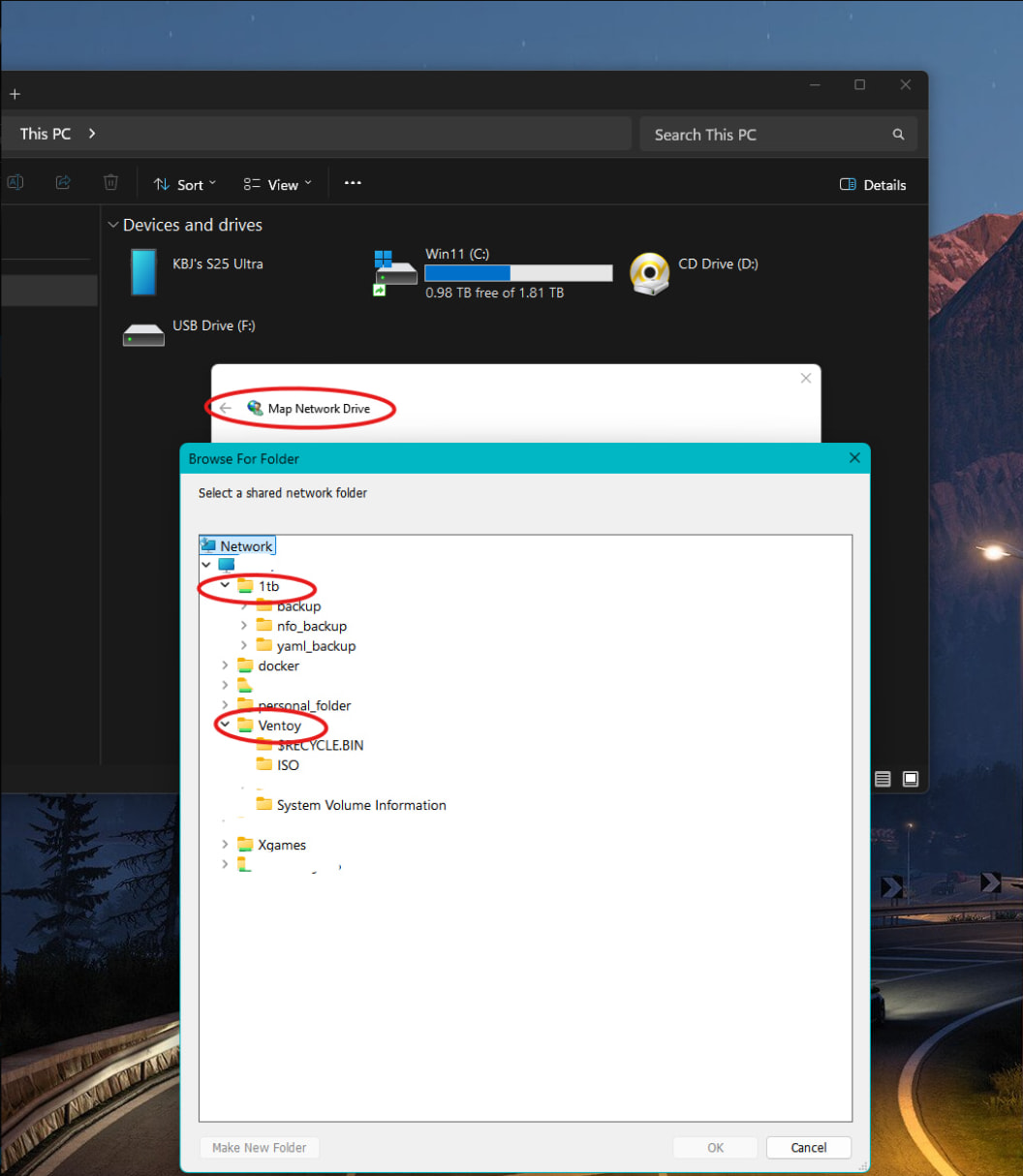Open the CD Drive (D:) icon
Image resolution: width=1023 pixels, height=1176 pixels.
point(649,272)
